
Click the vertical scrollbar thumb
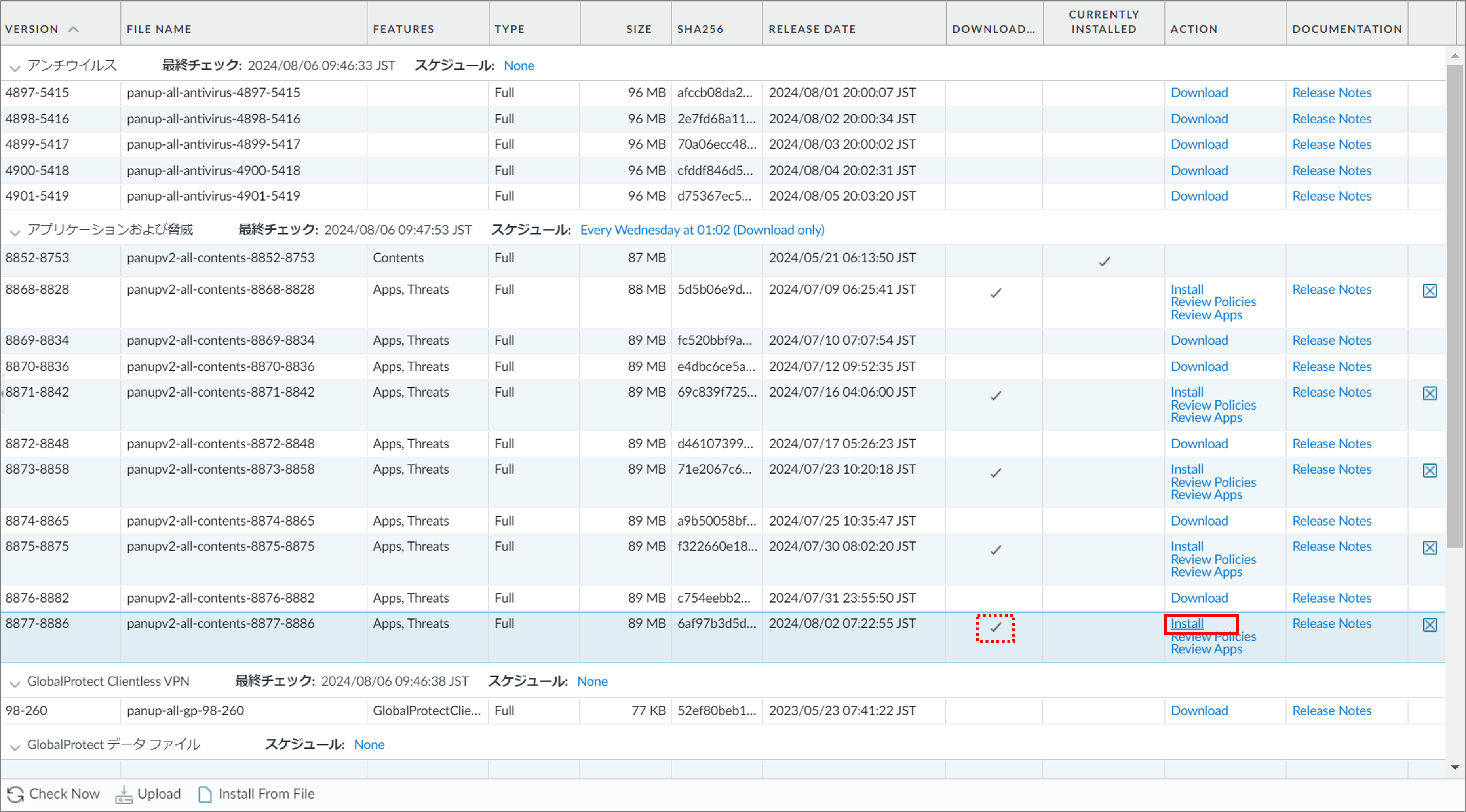[x=1455, y=306]
